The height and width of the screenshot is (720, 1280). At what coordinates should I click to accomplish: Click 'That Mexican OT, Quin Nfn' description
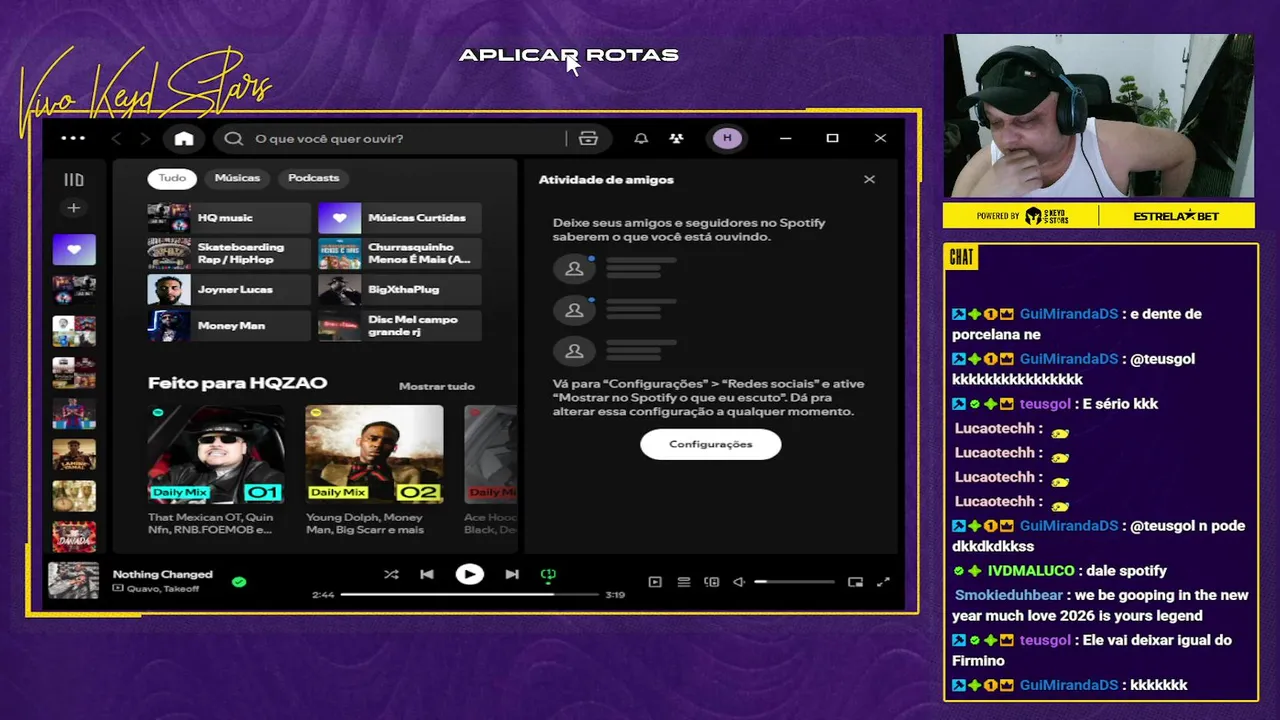click(210, 524)
